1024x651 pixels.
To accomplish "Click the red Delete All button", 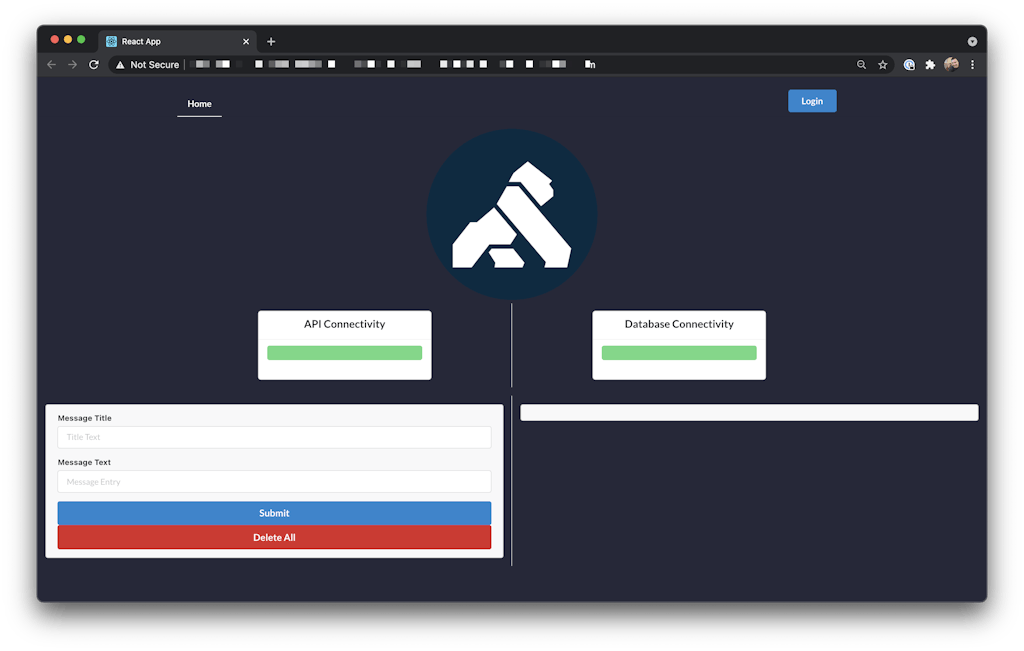I will 274,538.
